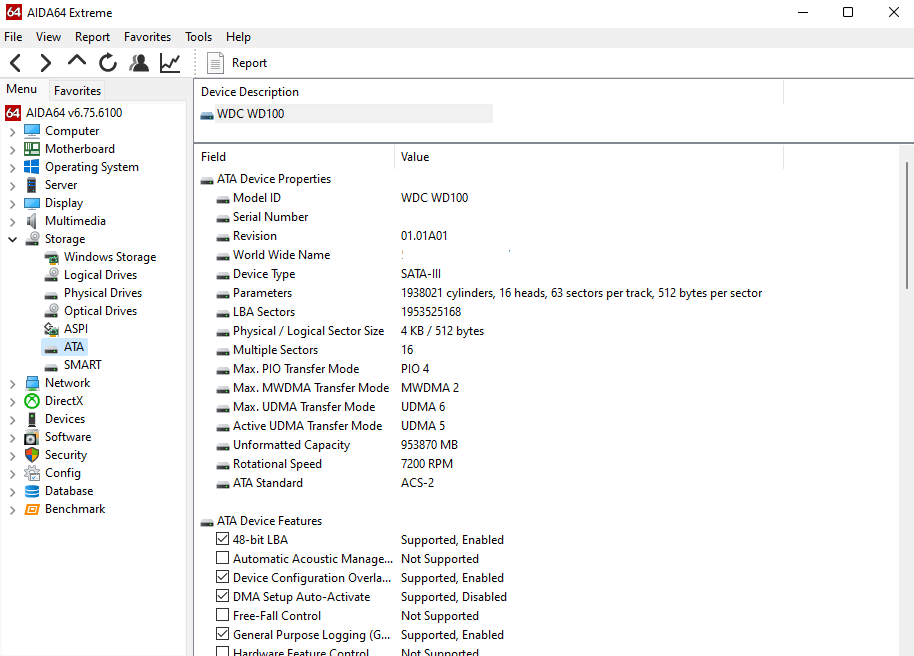Select Logical Drives in the tree

(x=100, y=275)
